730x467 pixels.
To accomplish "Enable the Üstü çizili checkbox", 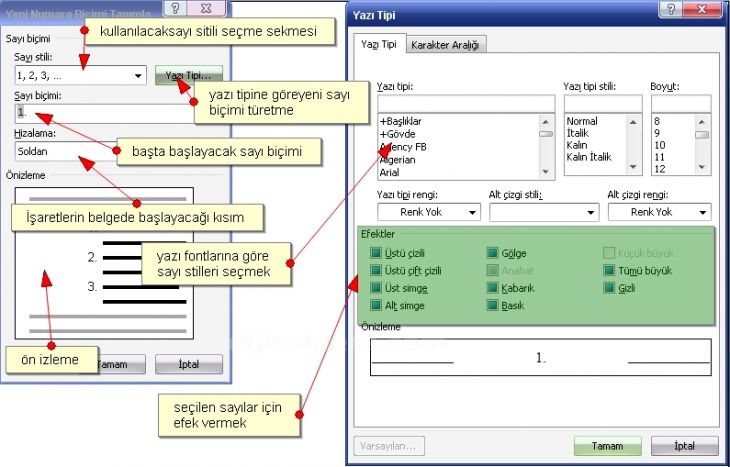I will 376,254.
